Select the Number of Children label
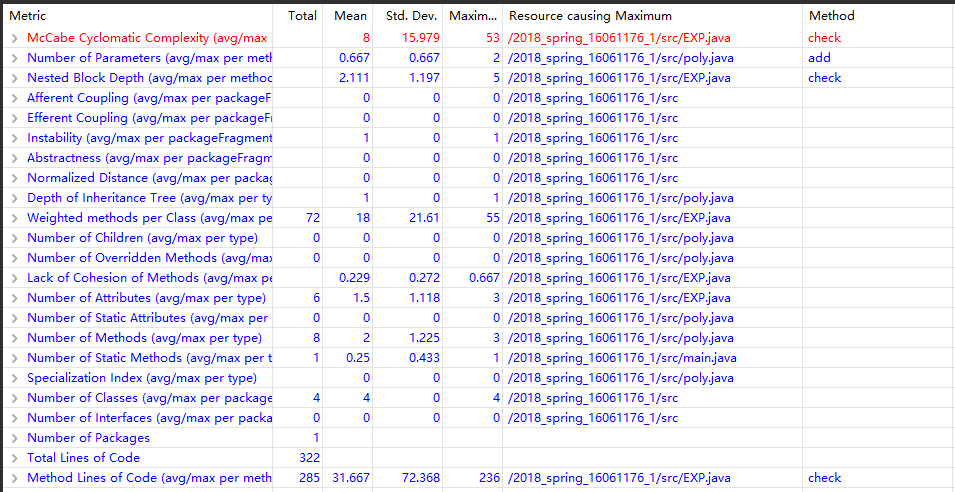 (x=143, y=238)
